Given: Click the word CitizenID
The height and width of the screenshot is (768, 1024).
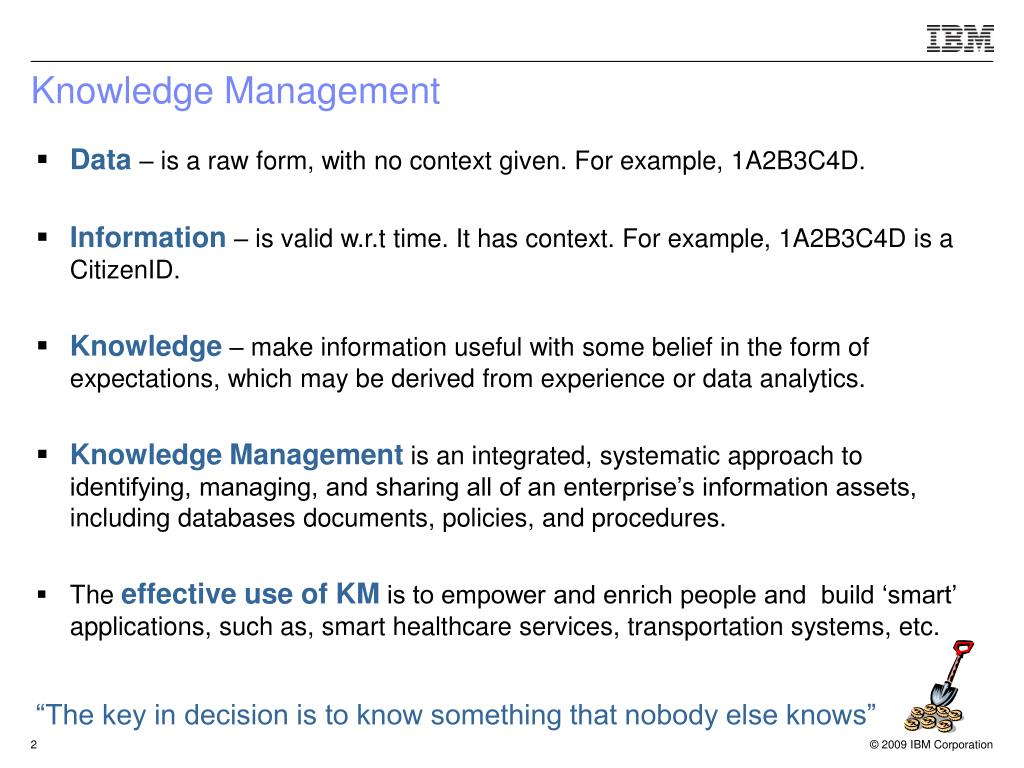Looking at the screenshot, I should point(125,270).
